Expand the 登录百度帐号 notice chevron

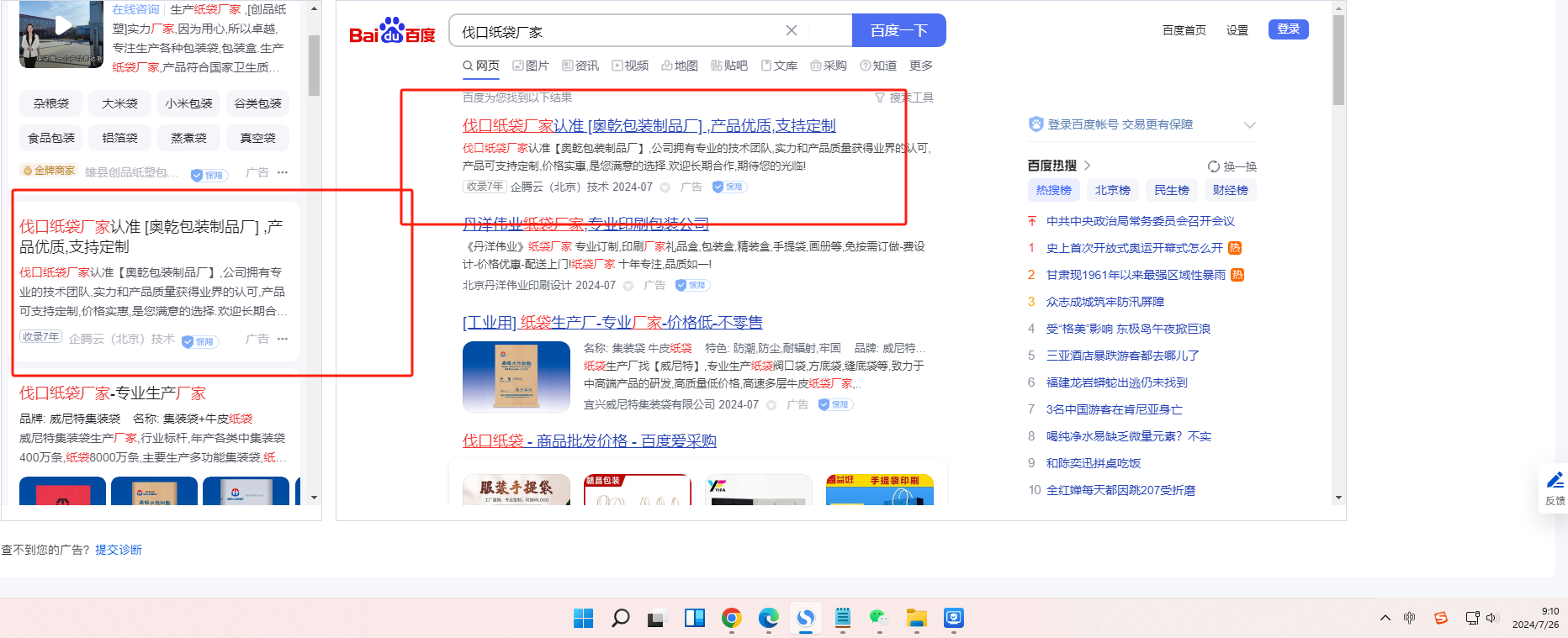pos(1249,125)
